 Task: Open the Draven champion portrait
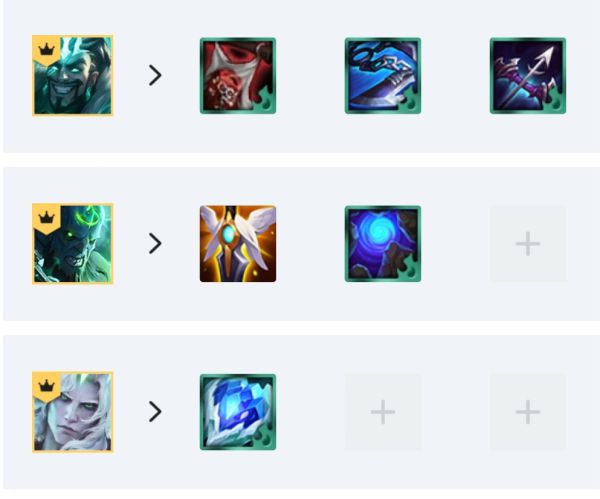[x=72, y=75]
